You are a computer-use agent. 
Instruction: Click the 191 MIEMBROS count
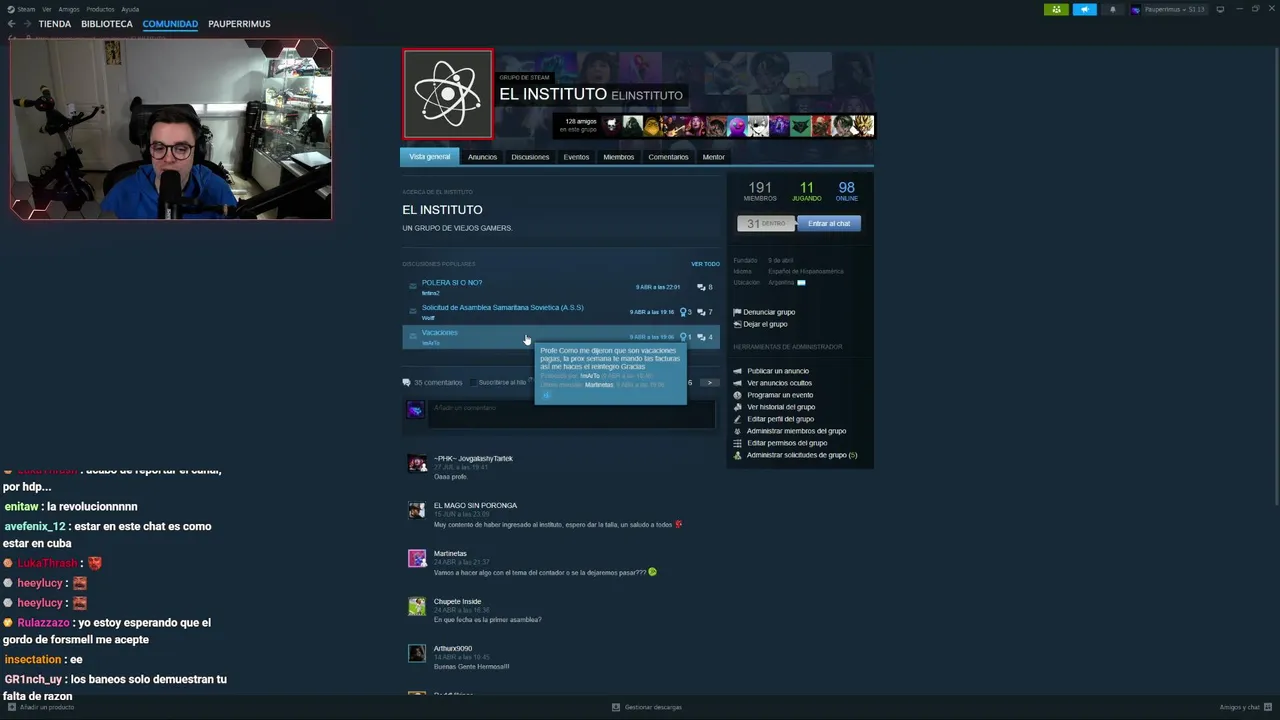tap(760, 190)
